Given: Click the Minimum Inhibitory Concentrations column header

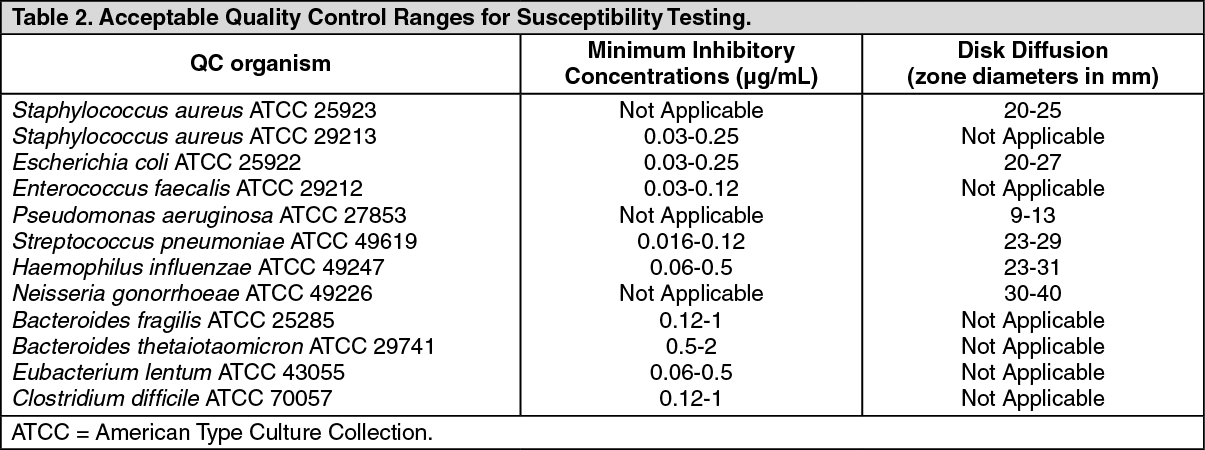Looking at the screenshot, I should tap(691, 63).
